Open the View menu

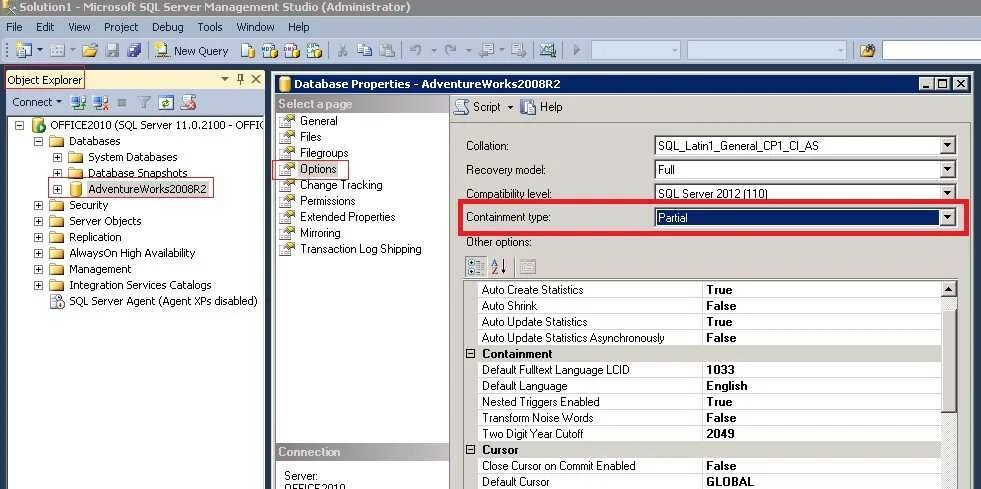tap(79, 27)
